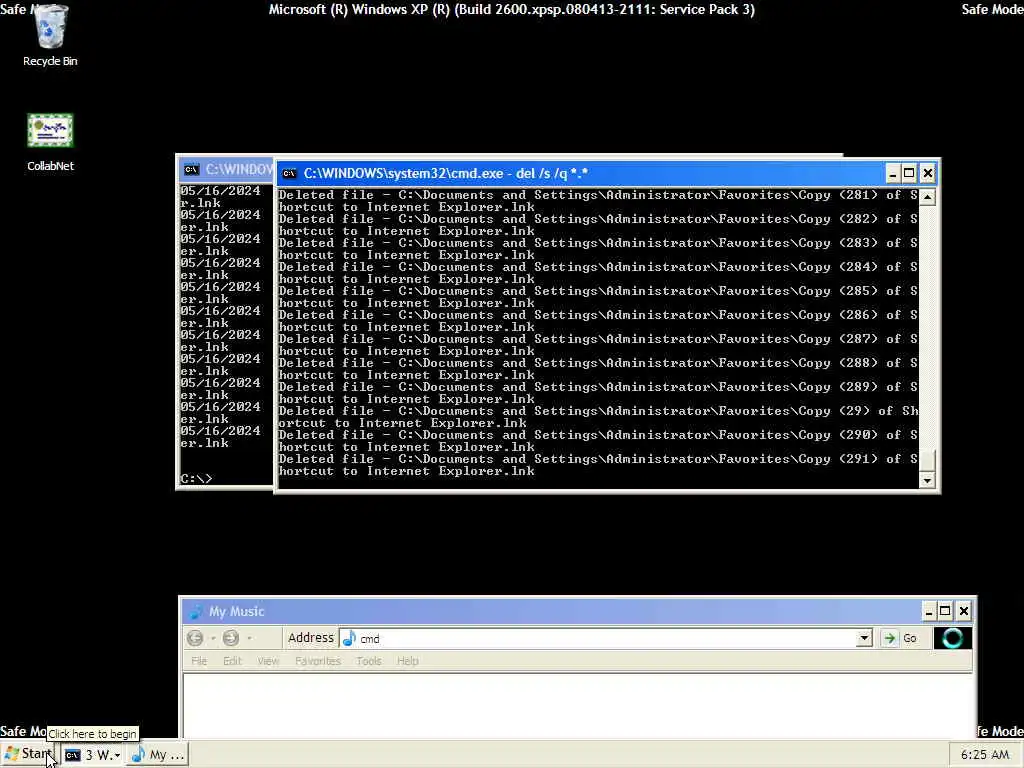Click the My Music title bar

[x=555, y=611]
